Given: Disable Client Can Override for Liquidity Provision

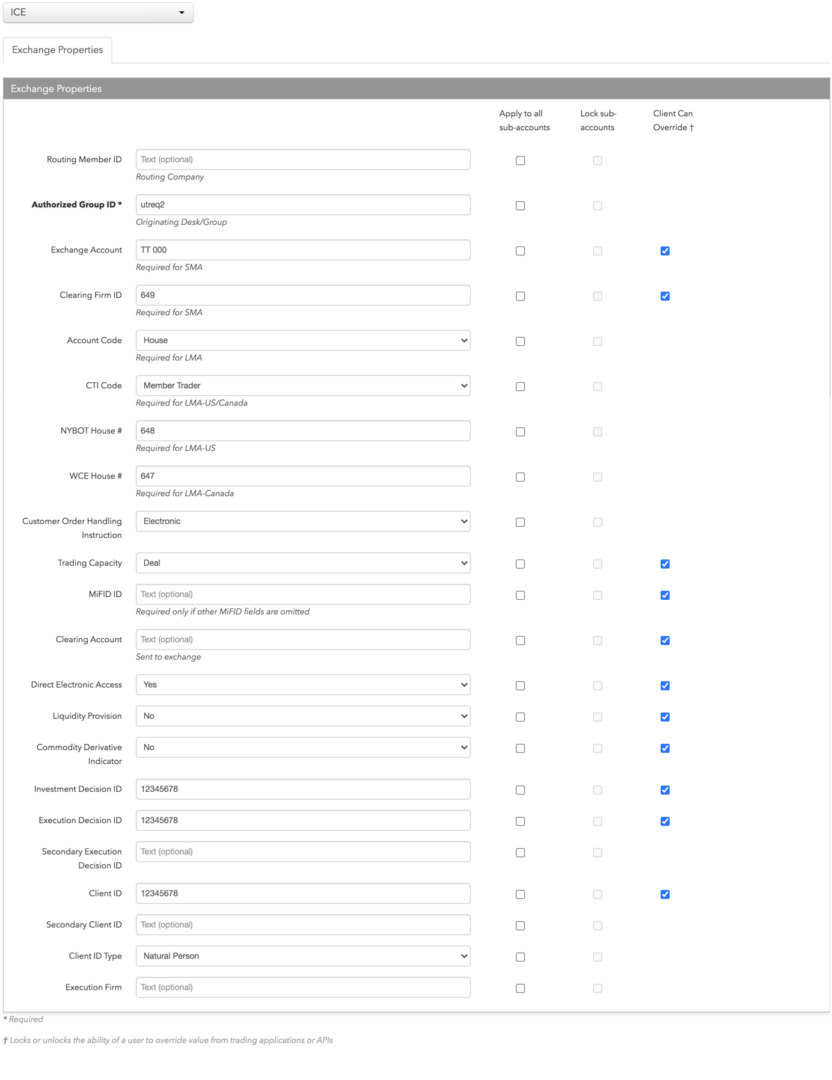Looking at the screenshot, I should pyautogui.click(x=665, y=717).
